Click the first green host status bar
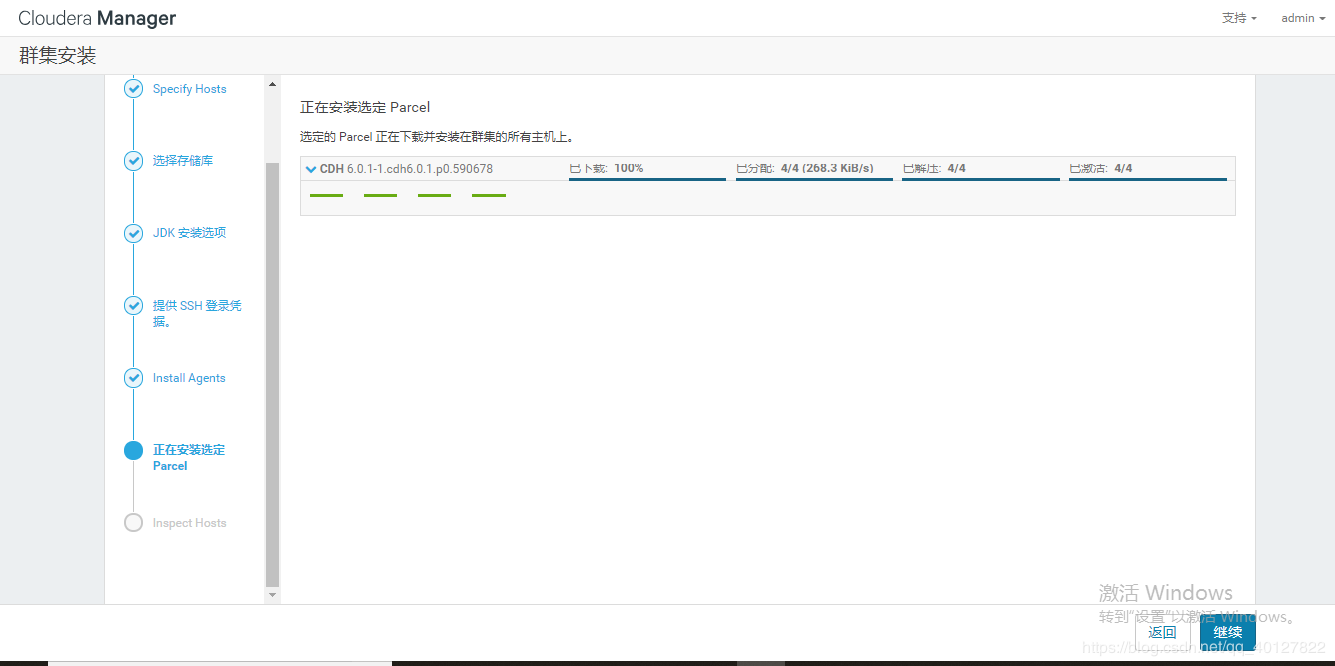The width and height of the screenshot is (1335, 666). tap(327, 195)
